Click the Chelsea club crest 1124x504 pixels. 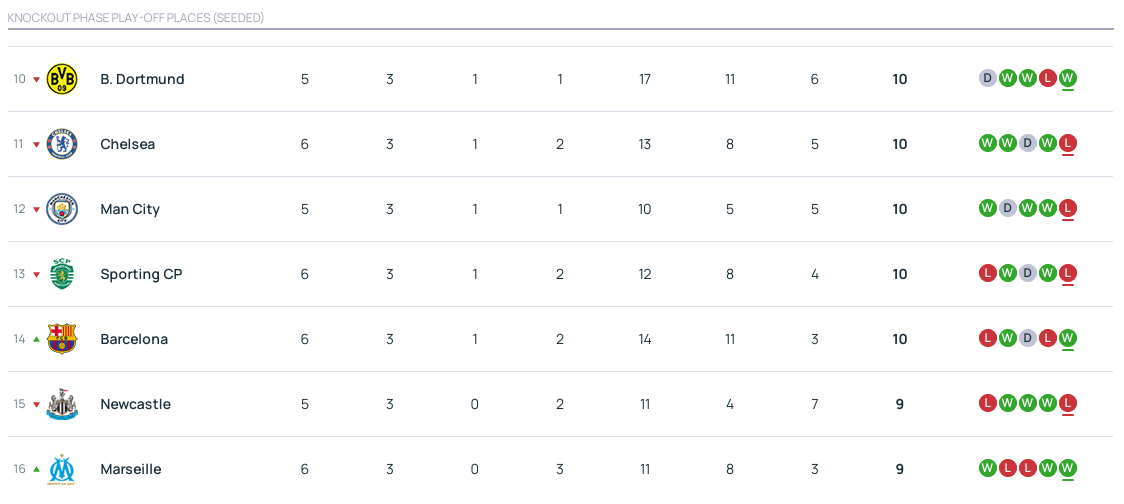[62, 144]
